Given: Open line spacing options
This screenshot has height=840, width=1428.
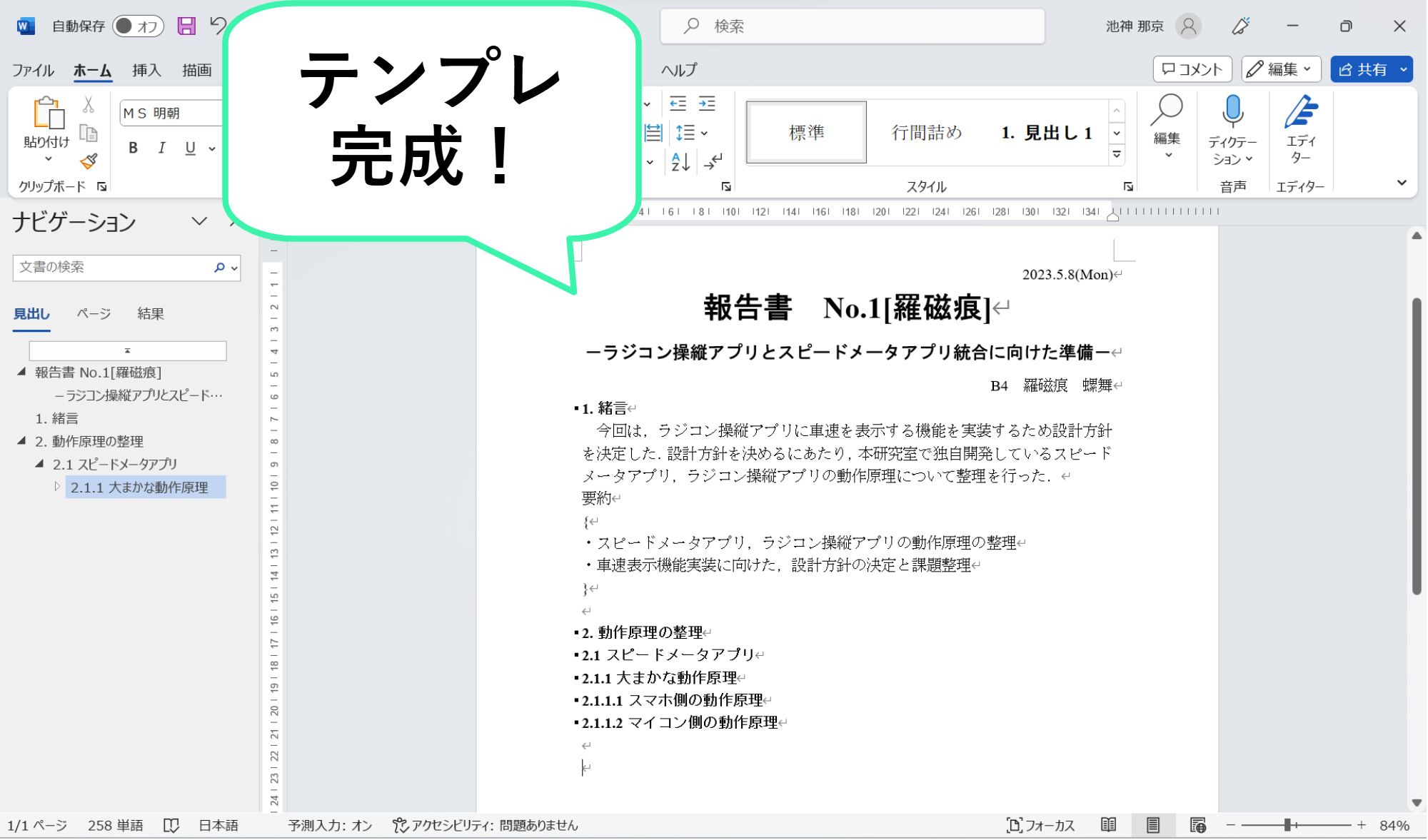Looking at the screenshot, I should [690, 133].
